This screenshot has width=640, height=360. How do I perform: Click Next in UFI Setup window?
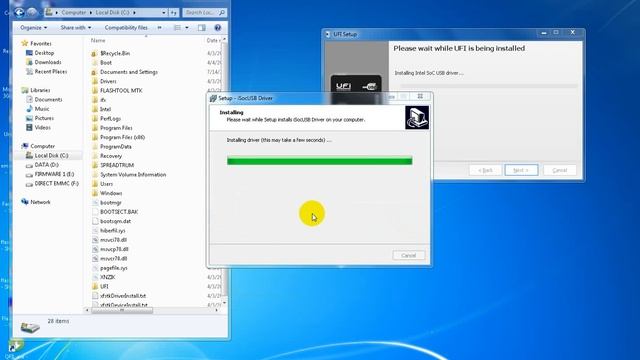click(521, 170)
